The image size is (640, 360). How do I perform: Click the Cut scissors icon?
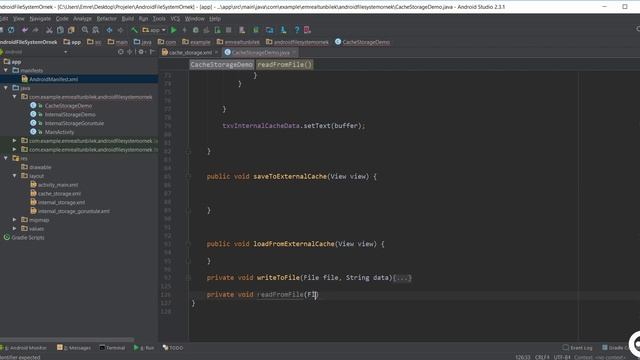point(49,30)
